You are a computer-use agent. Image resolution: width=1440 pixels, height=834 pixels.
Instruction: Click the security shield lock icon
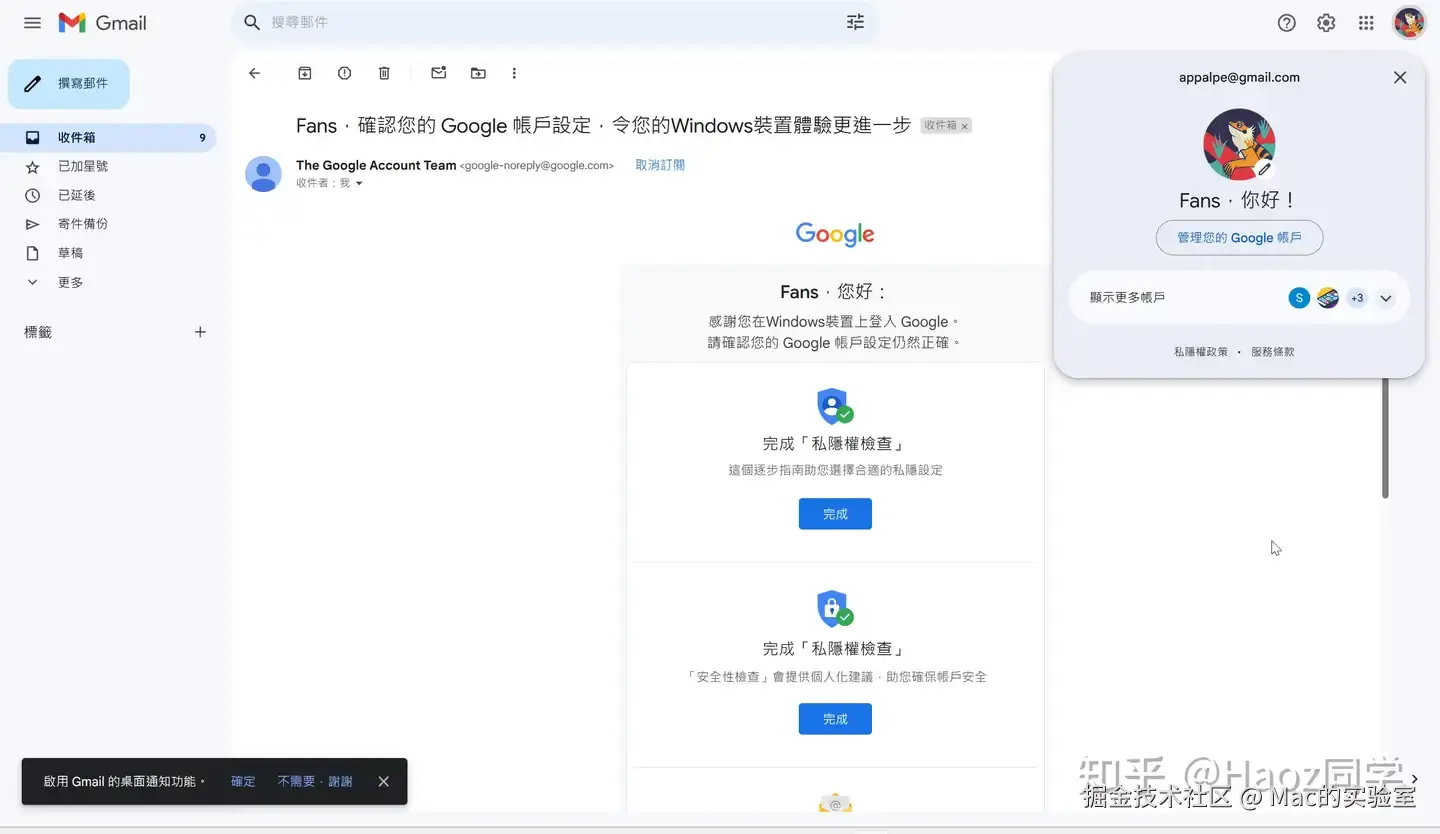(835, 608)
